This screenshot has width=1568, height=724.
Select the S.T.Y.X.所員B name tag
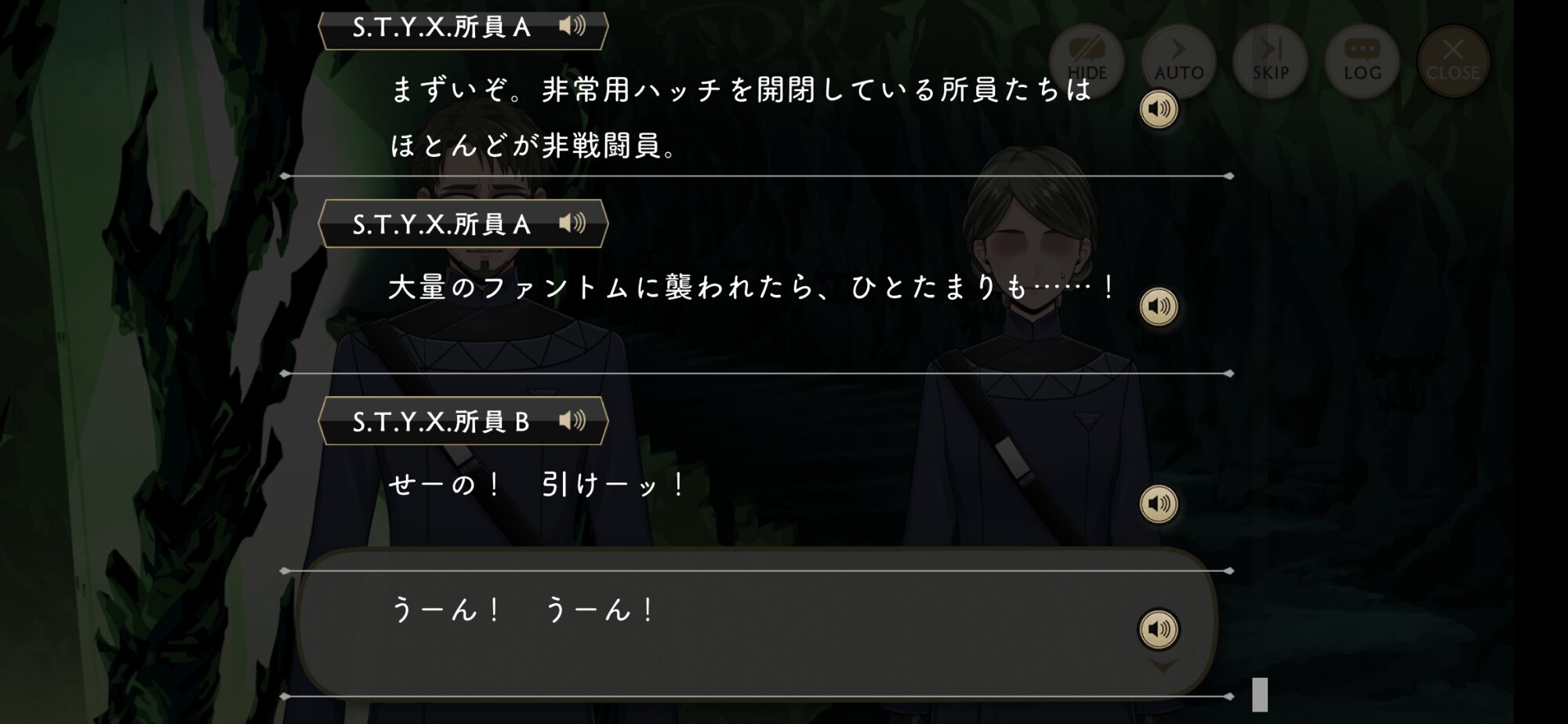(463, 421)
